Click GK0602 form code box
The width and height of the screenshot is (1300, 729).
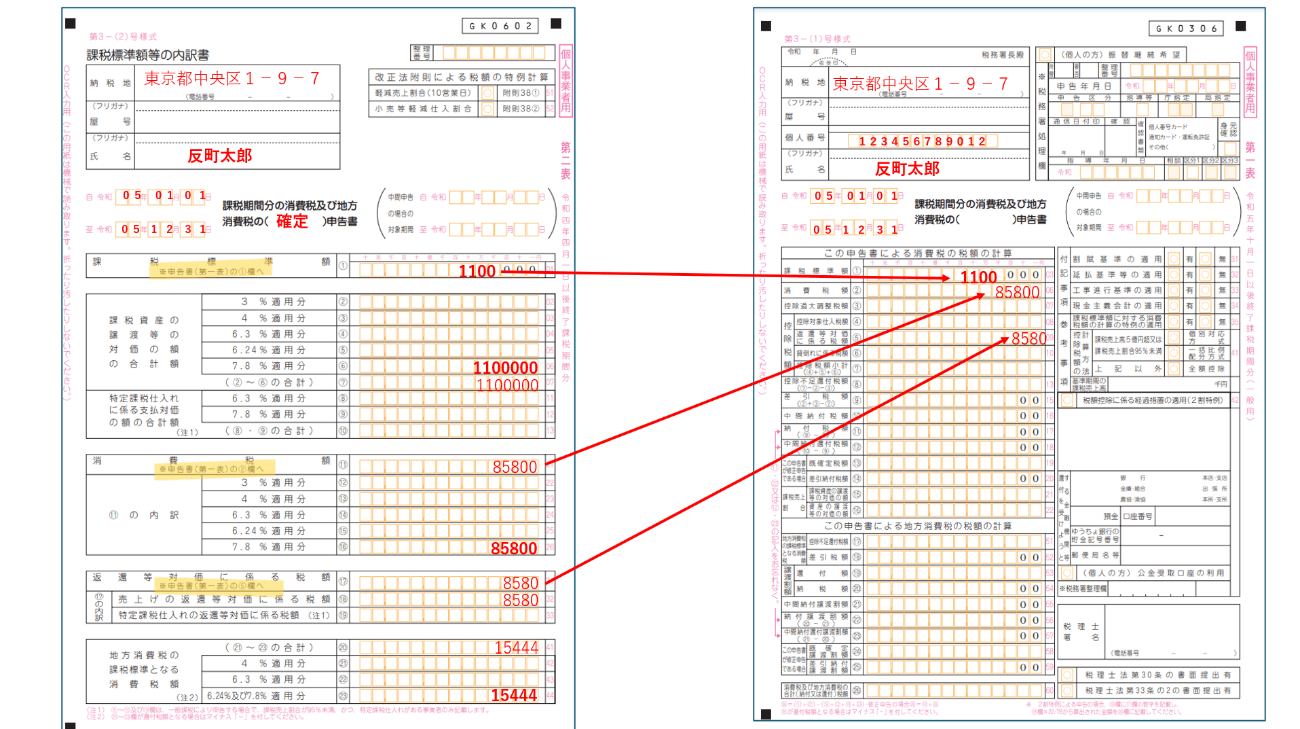[x=502, y=29]
